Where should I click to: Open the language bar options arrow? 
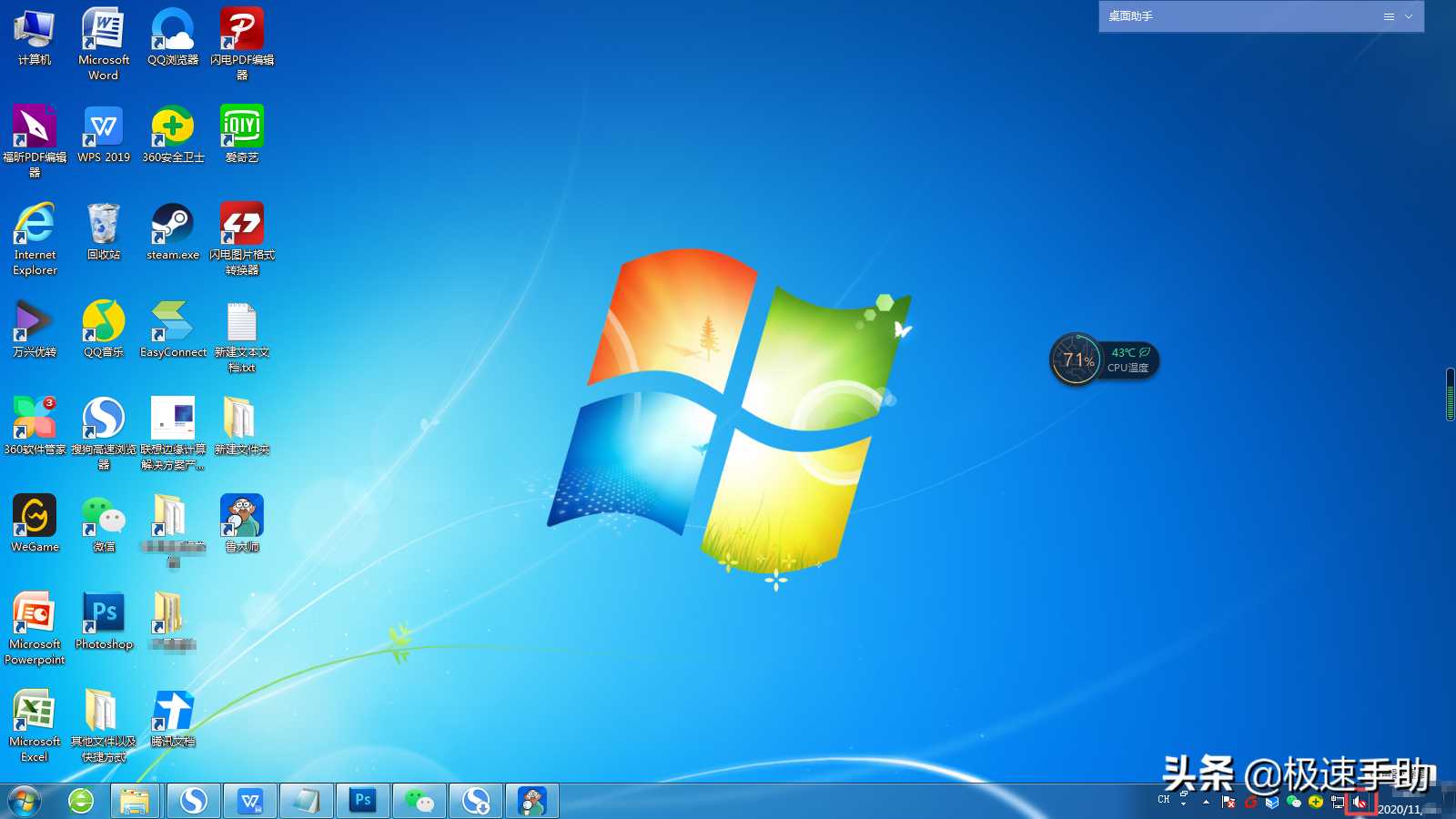coord(1183,804)
